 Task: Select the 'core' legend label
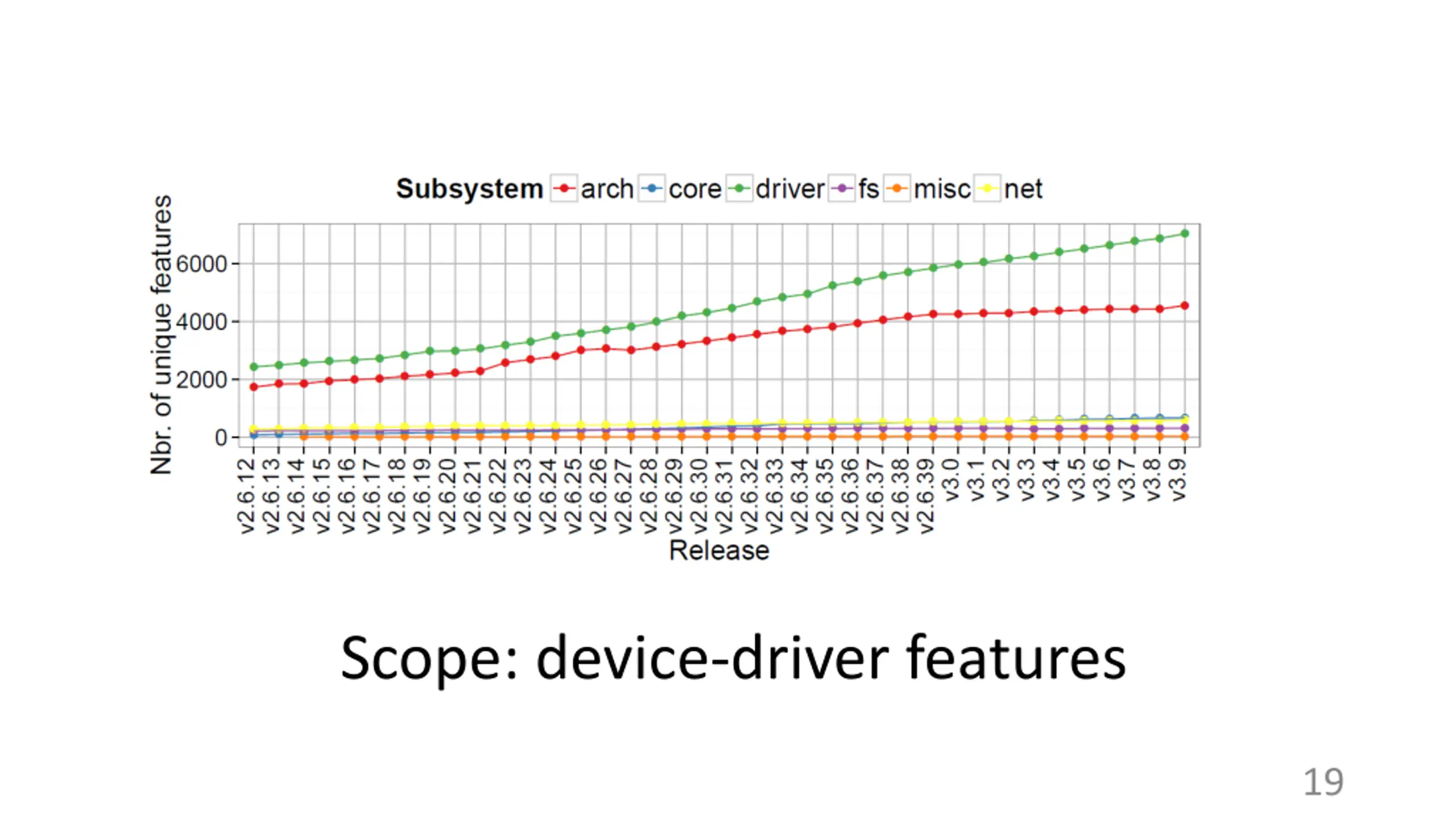point(695,189)
